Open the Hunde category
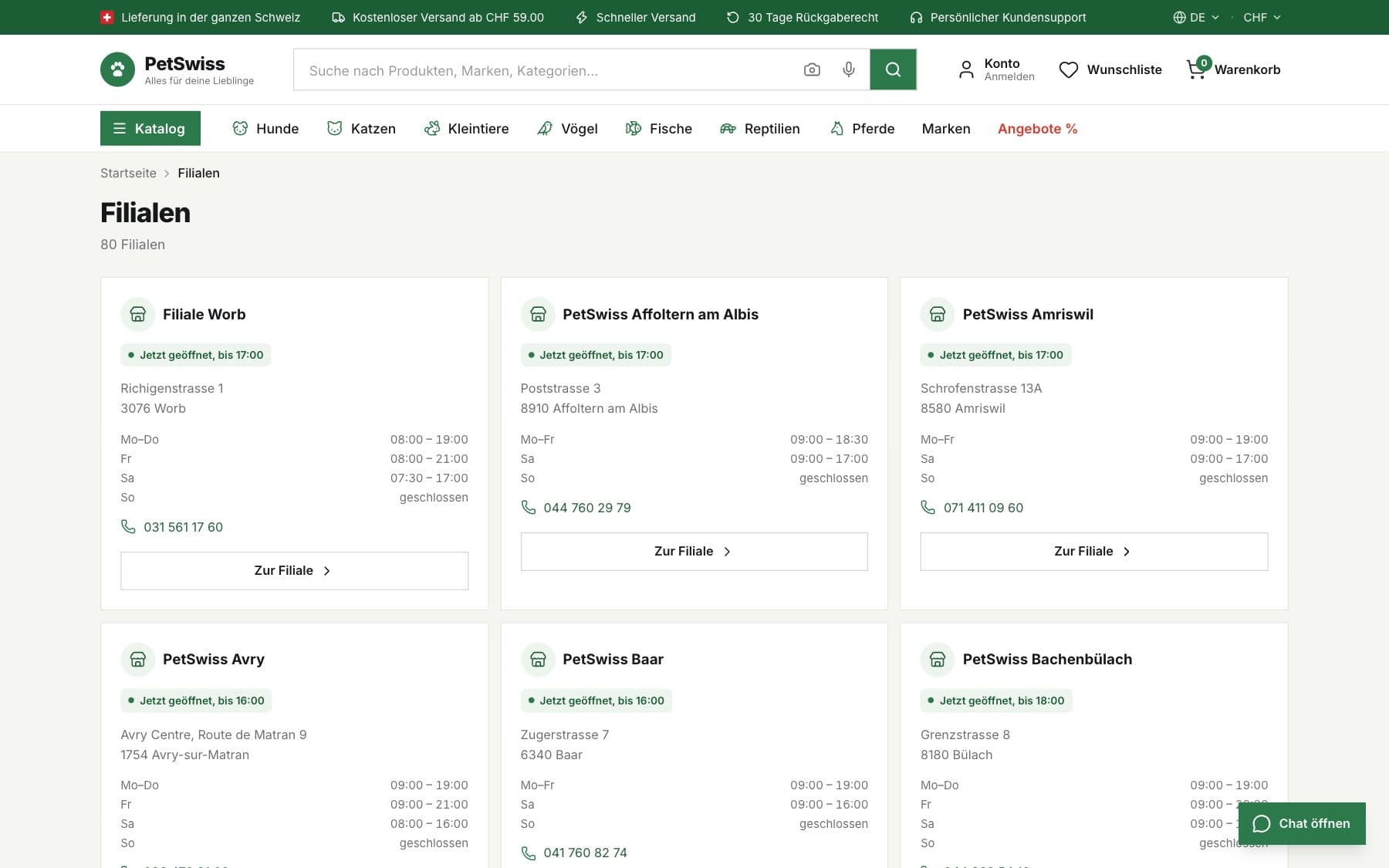1389x868 pixels. (x=265, y=129)
